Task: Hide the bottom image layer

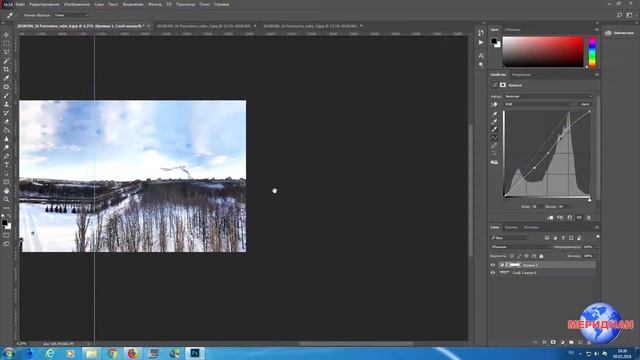Action: pos(493,273)
